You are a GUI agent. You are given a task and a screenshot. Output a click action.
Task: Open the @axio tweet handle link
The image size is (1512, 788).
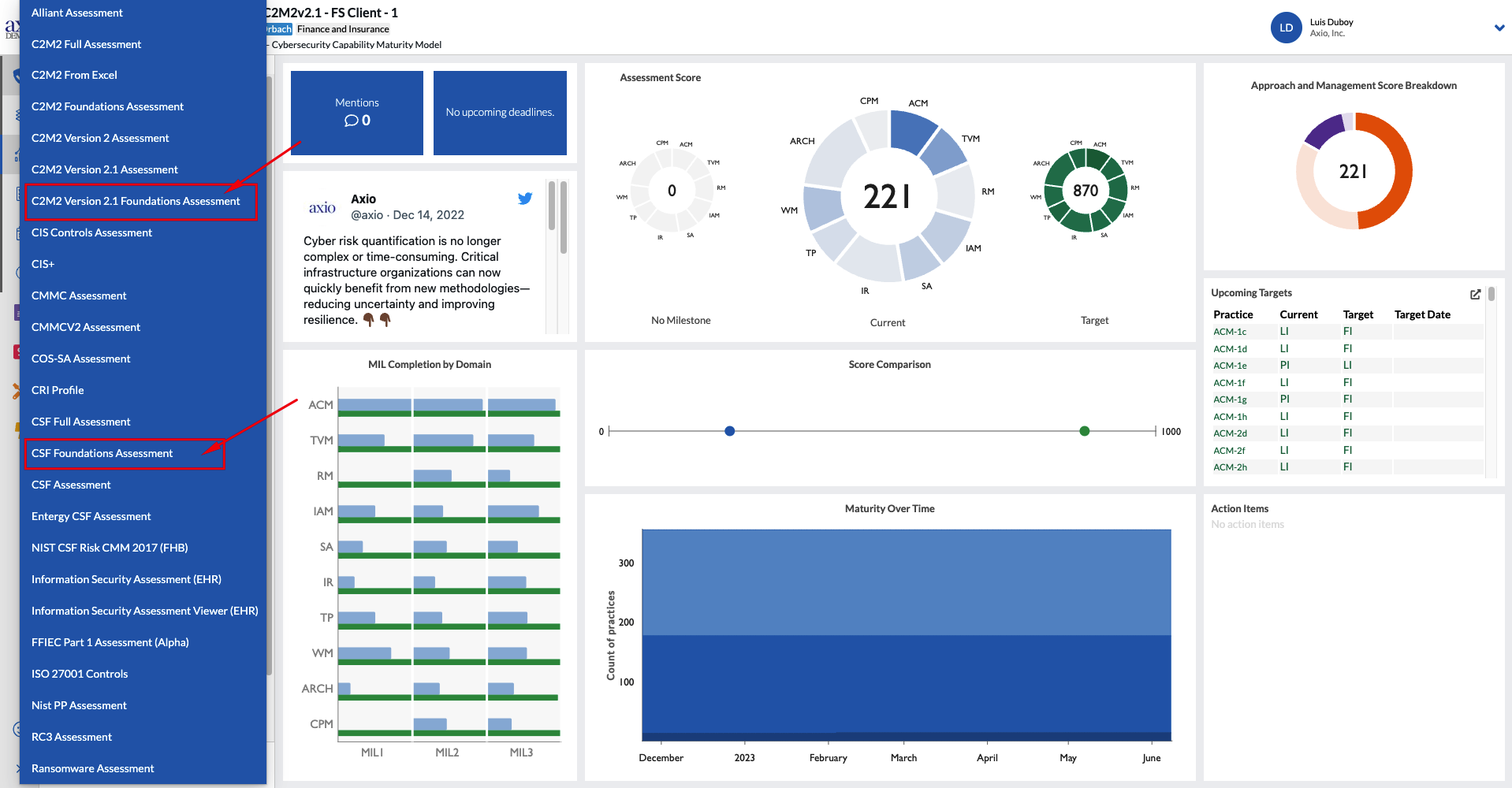click(x=367, y=215)
